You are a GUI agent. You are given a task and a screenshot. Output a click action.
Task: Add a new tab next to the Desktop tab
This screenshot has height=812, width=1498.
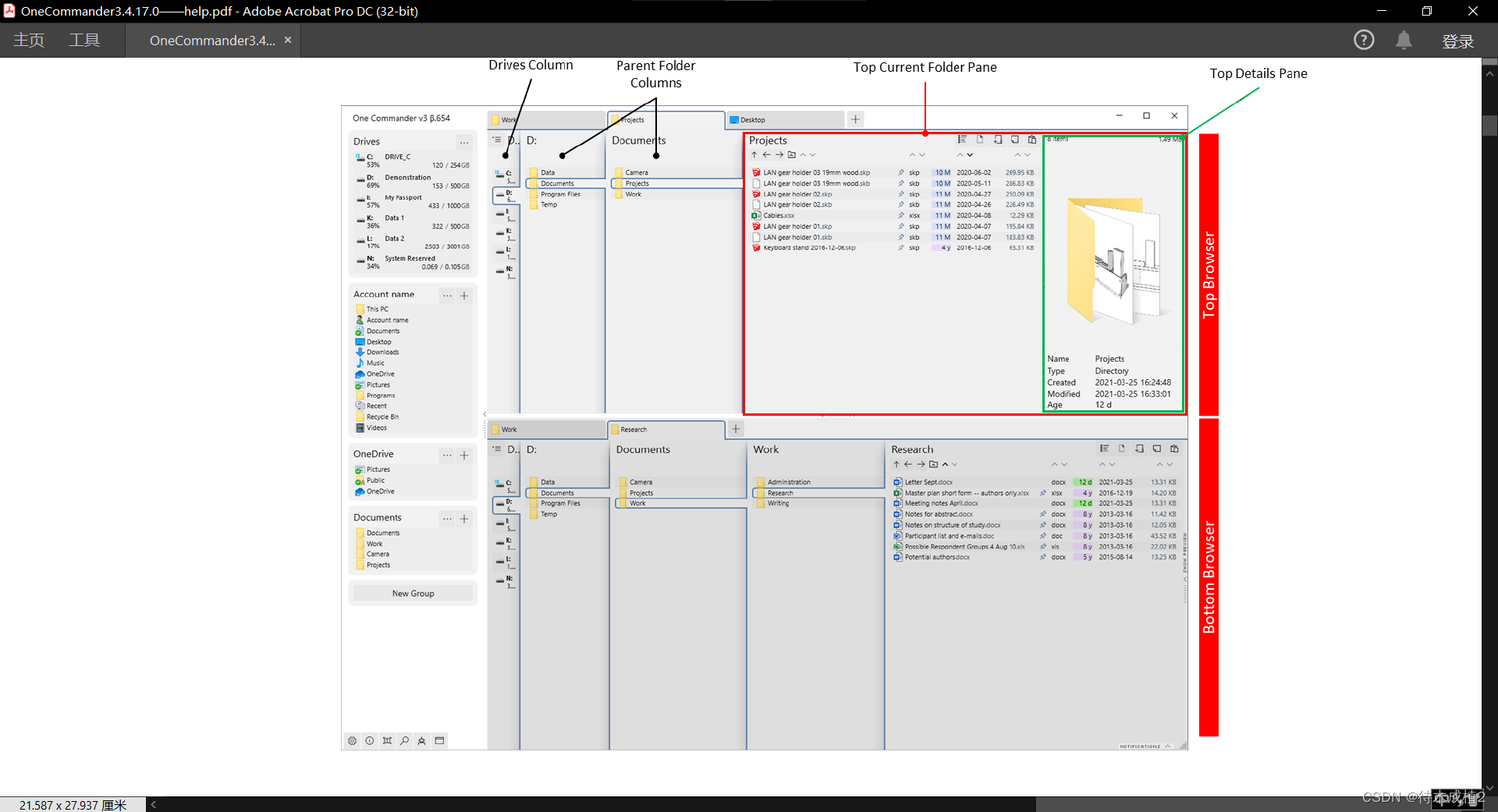[x=855, y=119]
